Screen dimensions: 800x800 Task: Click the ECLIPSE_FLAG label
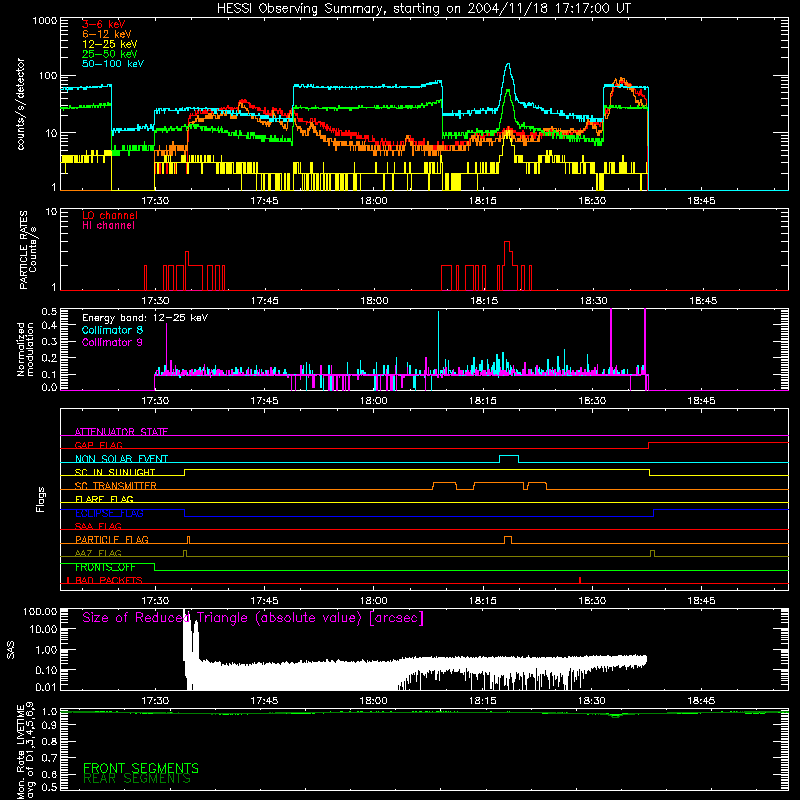(109, 513)
